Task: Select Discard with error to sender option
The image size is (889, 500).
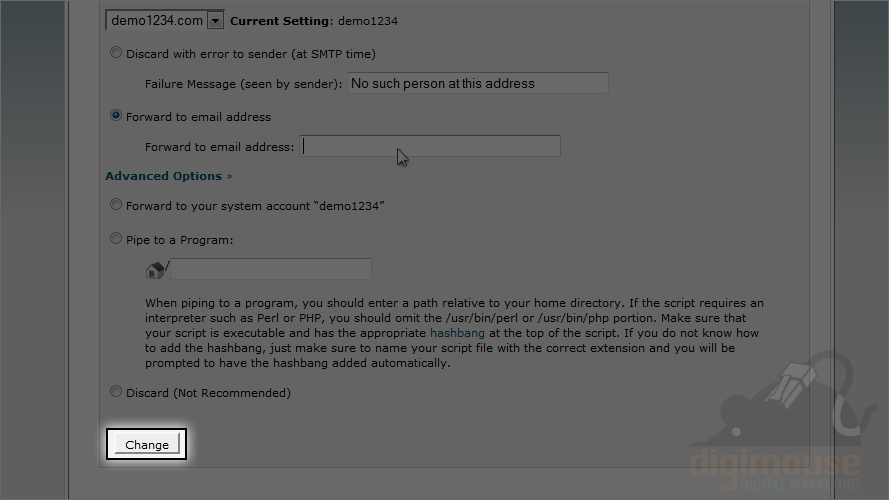Action: 116,53
